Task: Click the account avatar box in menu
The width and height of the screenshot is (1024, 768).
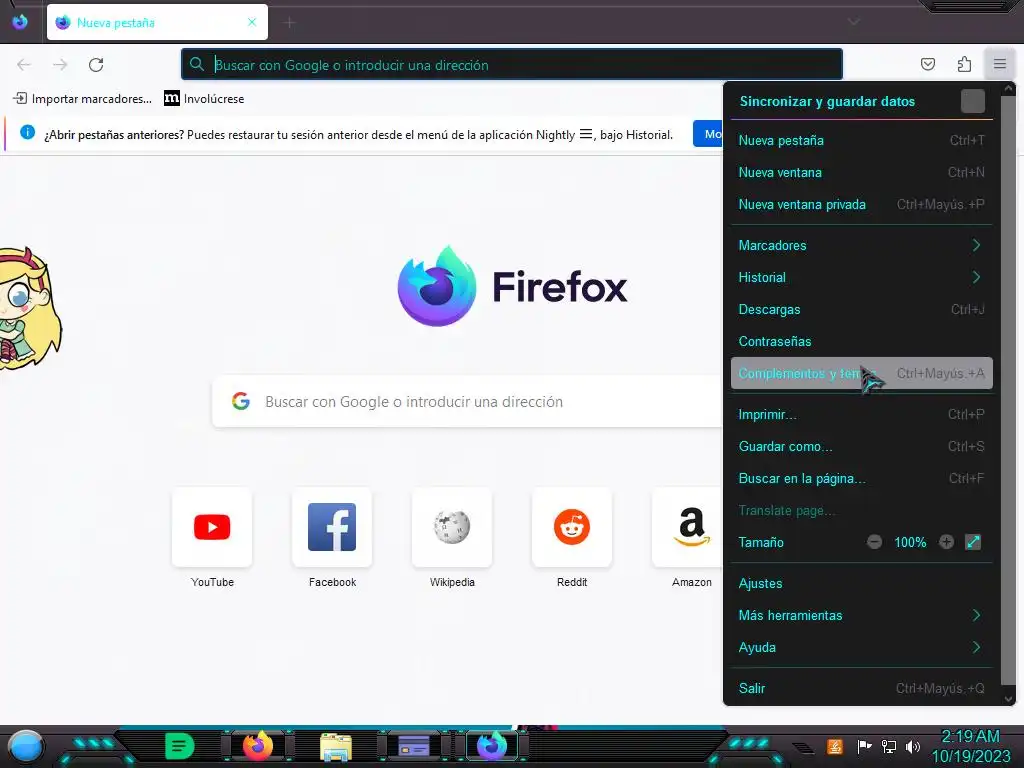Action: 972,101
